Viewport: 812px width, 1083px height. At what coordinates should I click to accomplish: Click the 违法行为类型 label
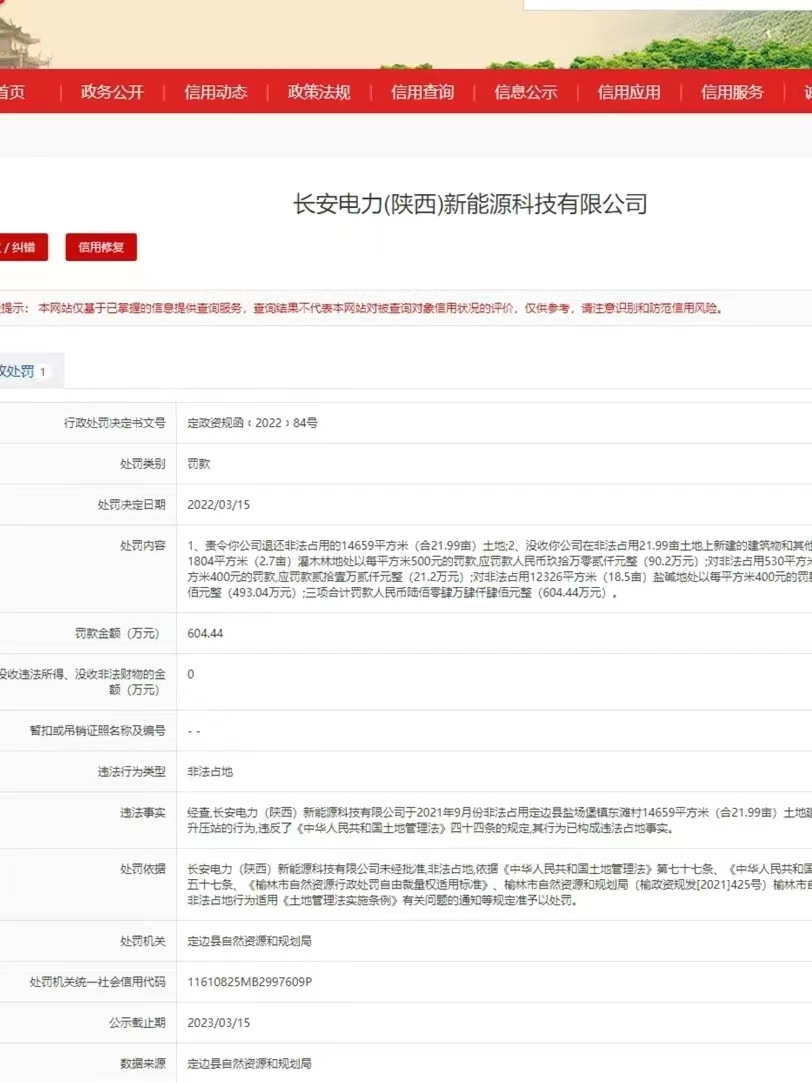(131, 771)
